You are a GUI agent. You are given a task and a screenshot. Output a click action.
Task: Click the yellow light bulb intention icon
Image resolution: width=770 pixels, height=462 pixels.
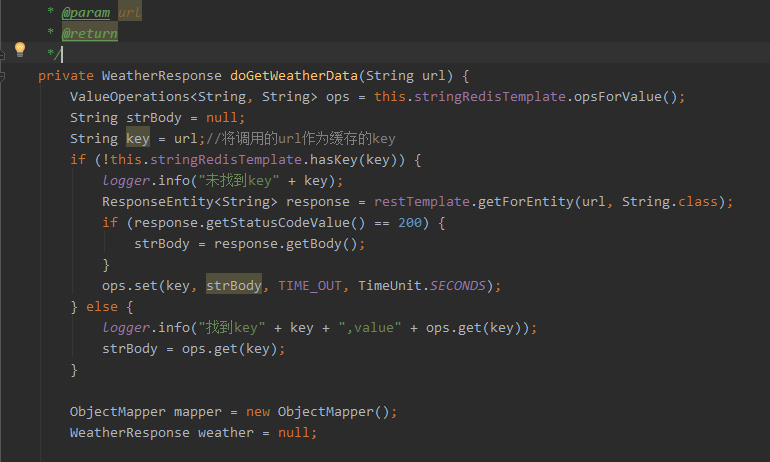(x=20, y=49)
